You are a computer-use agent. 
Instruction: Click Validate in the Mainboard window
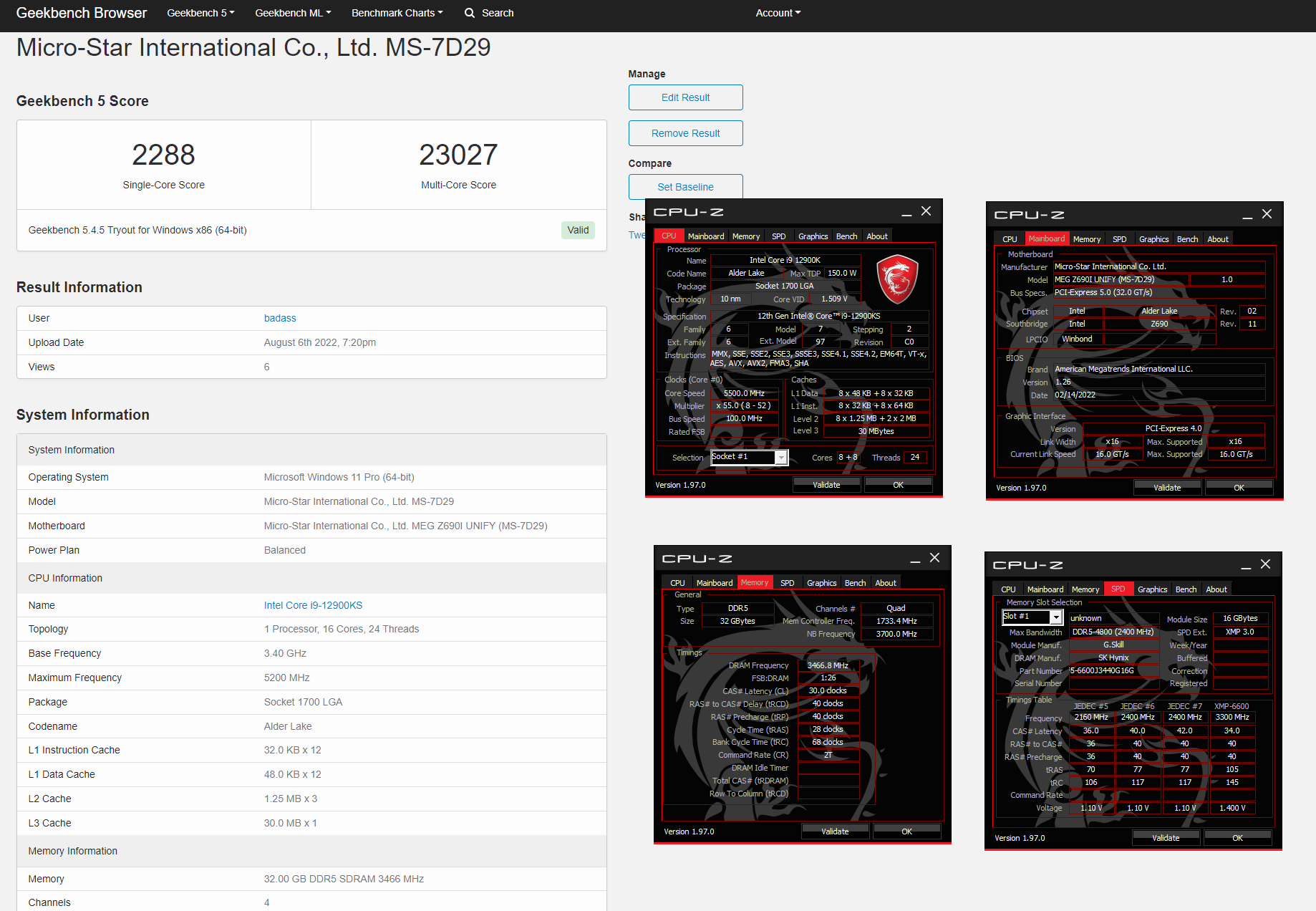click(1167, 488)
